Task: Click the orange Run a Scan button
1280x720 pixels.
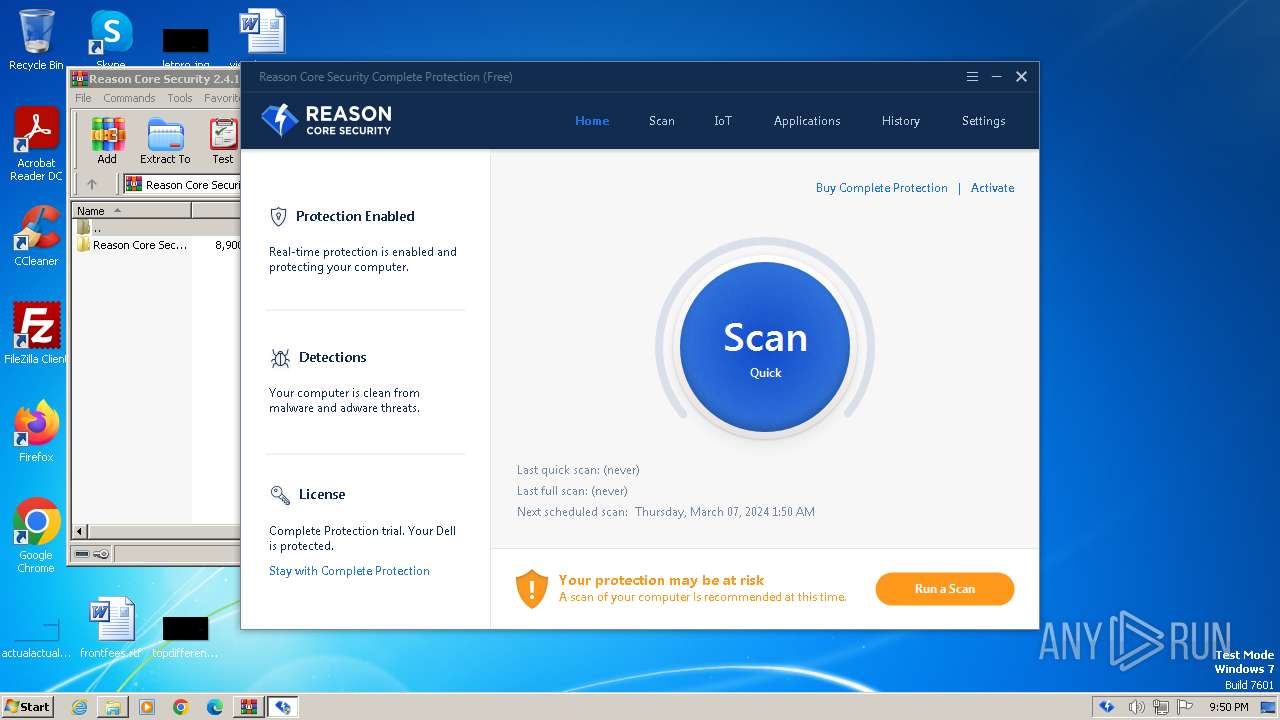Action: point(945,589)
